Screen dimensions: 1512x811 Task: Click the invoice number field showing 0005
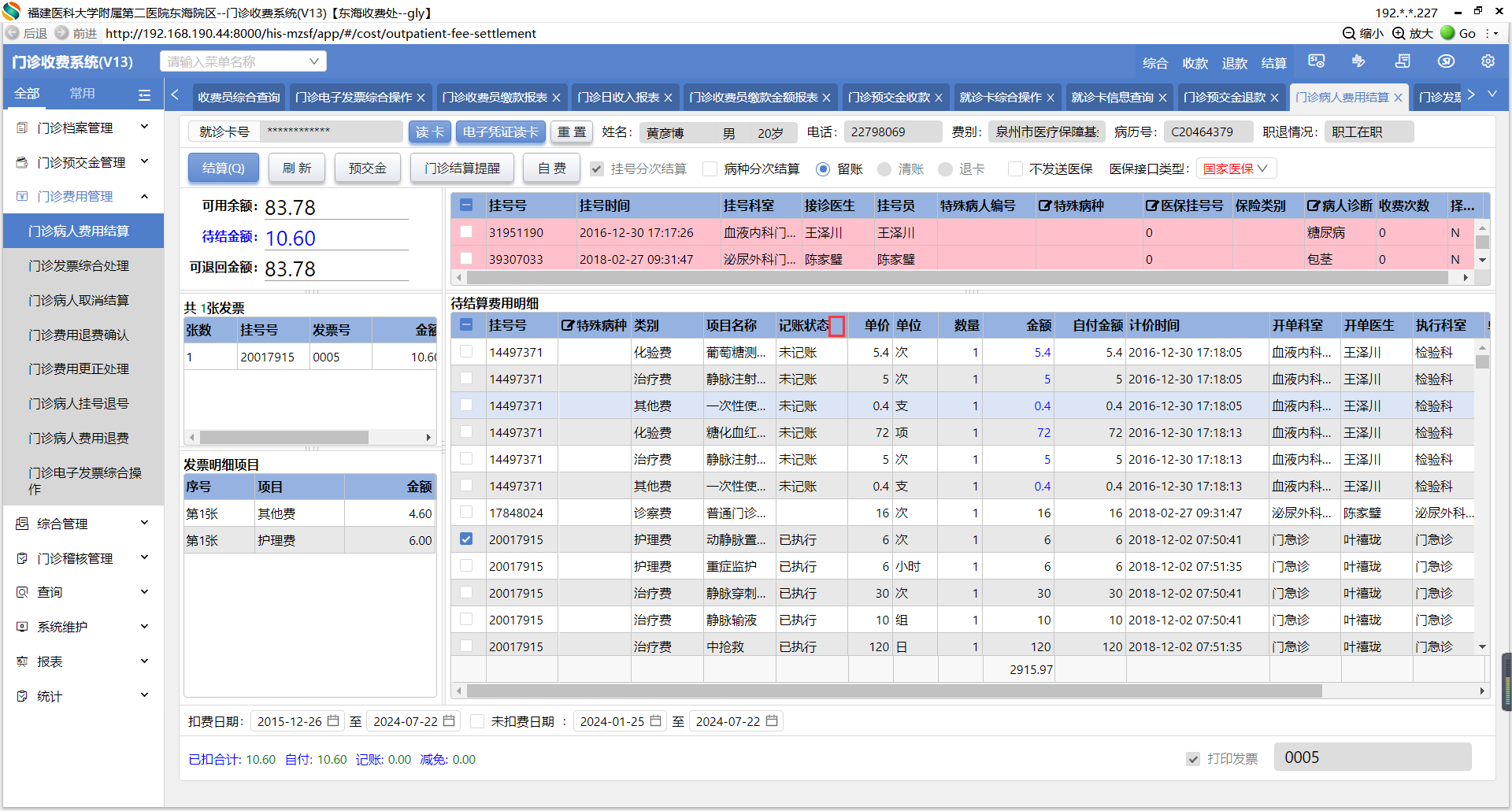1372,757
